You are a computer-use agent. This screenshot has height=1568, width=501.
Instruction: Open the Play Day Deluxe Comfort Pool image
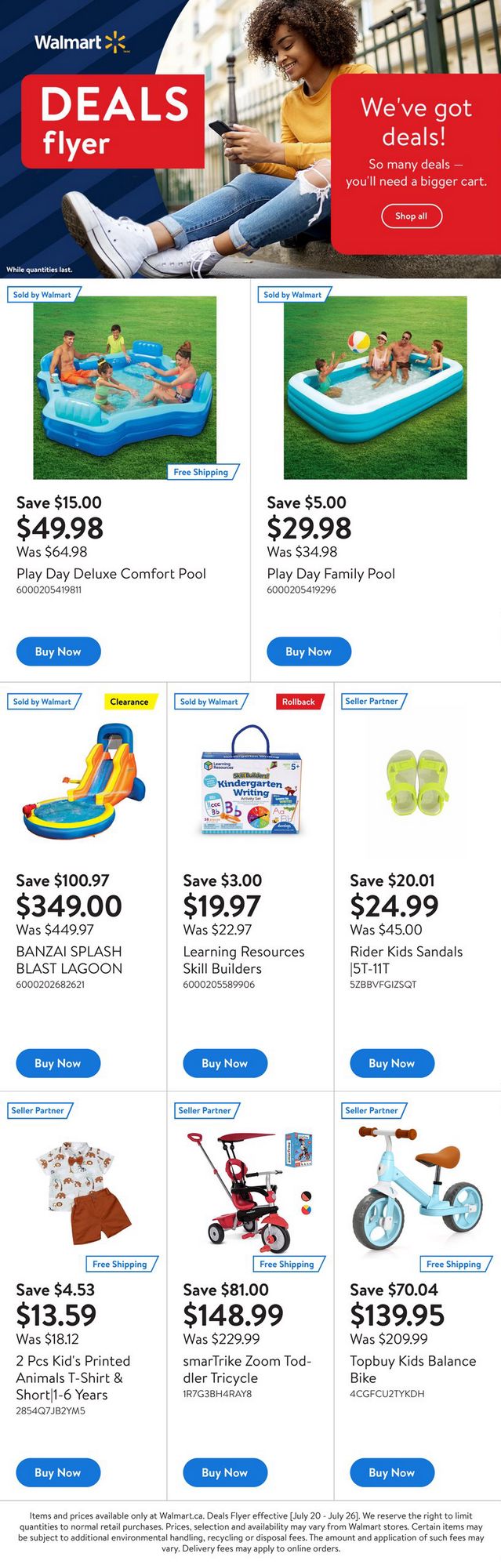125,387
